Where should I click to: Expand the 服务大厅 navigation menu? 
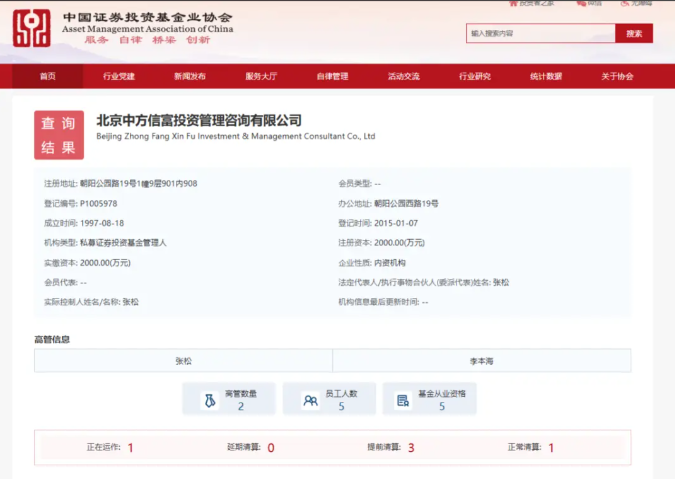click(261, 76)
